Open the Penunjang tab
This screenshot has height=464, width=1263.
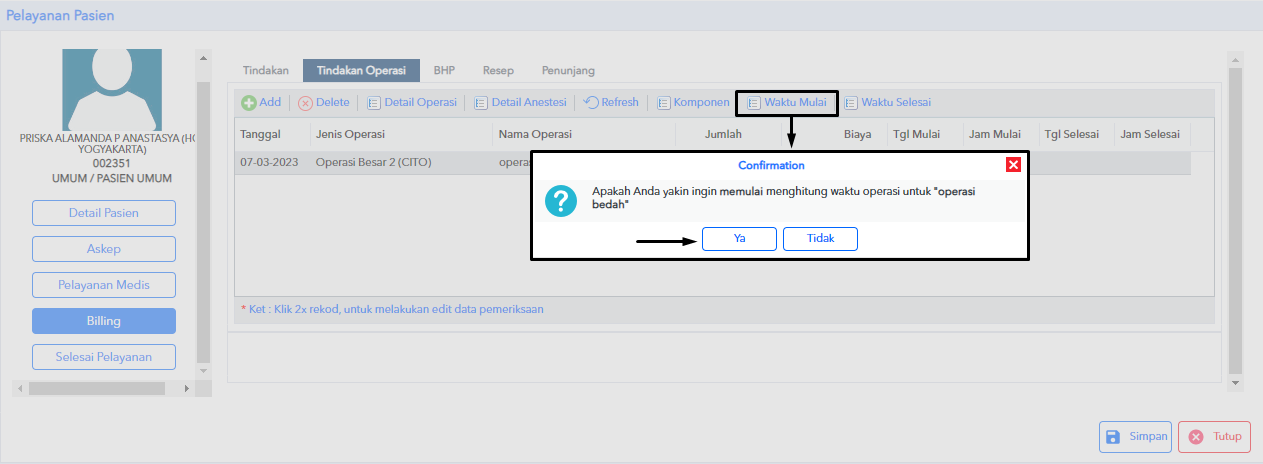568,71
